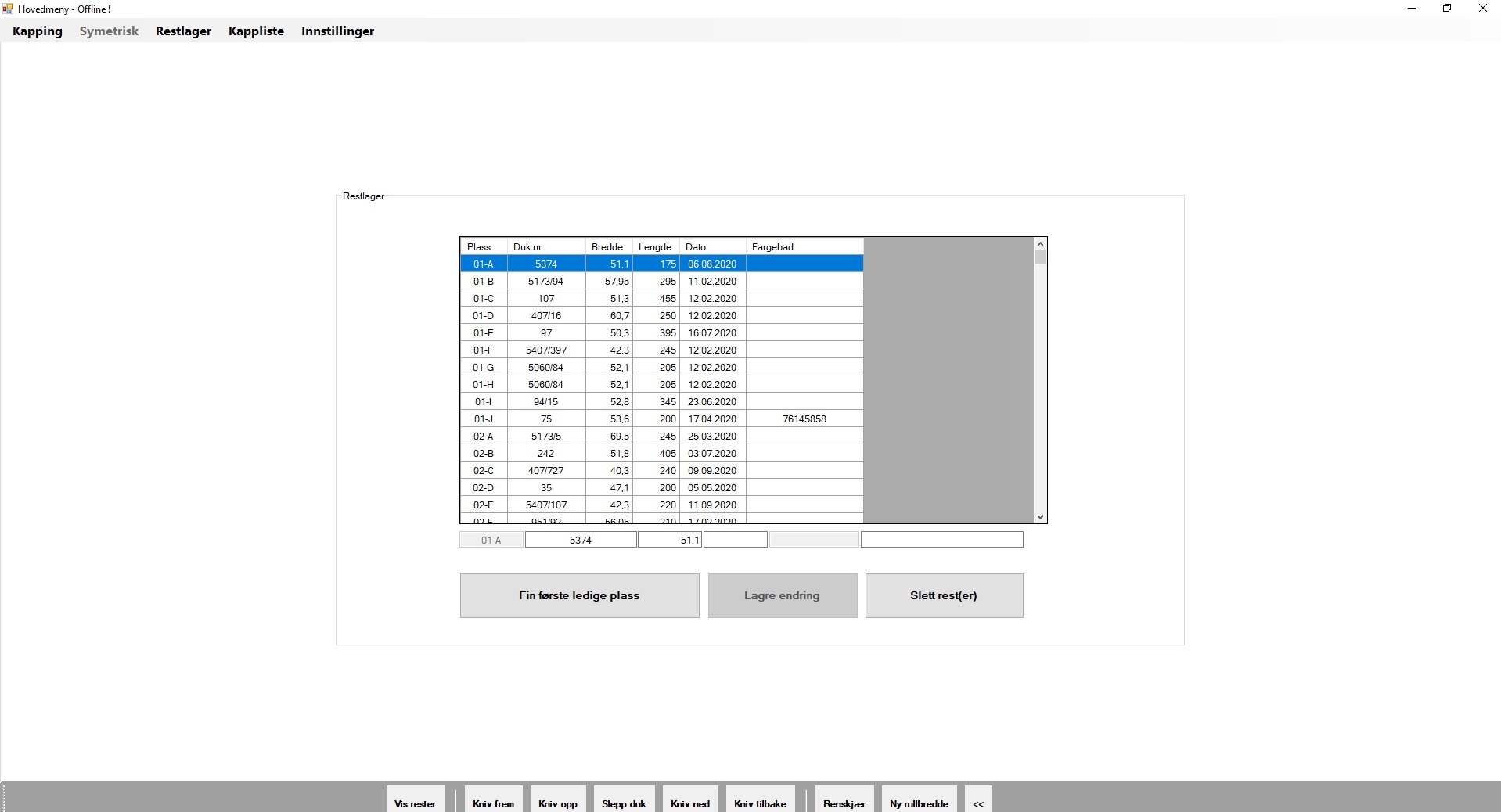Image resolution: width=1501 pixels, height=812 pixels.
Task: Open the Restlager menu
Action: coord(183,31)
